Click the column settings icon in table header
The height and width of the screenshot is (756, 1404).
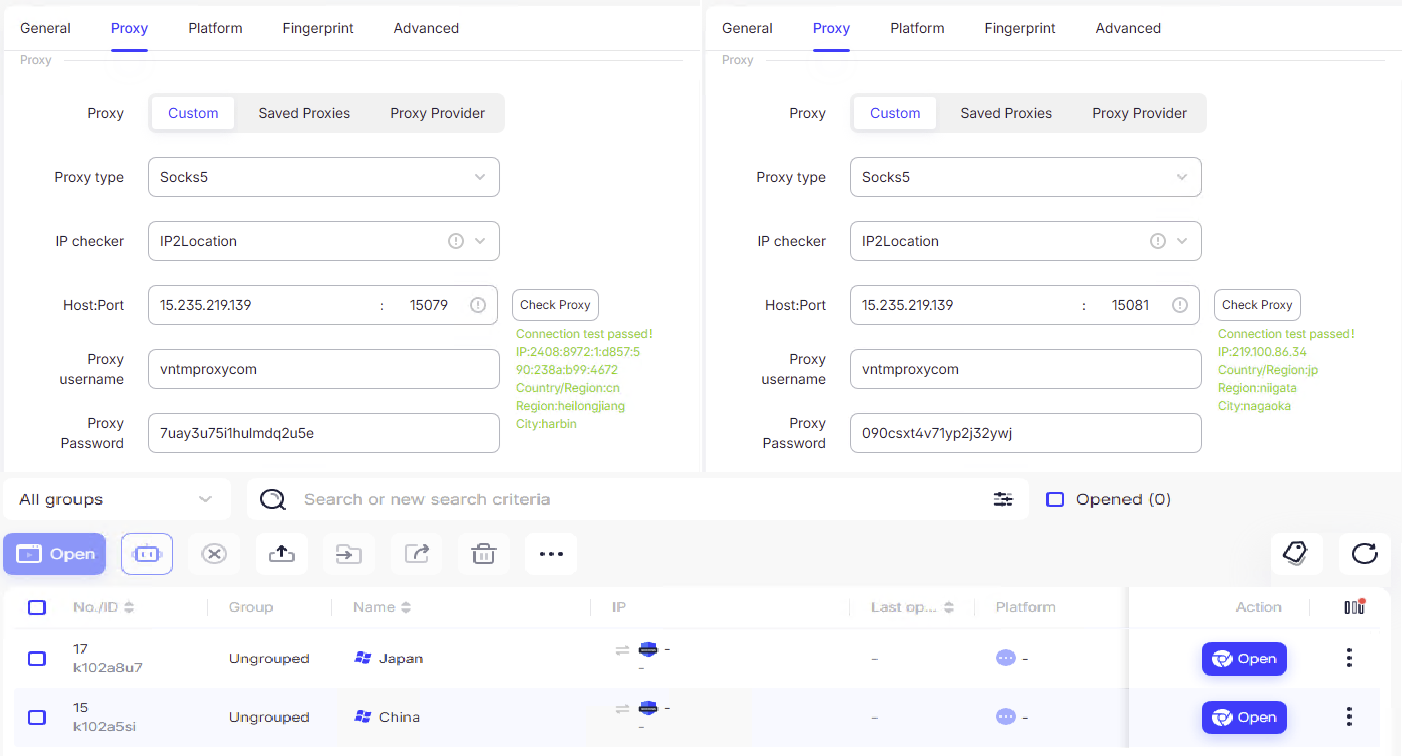click(x=1355, y=606)
